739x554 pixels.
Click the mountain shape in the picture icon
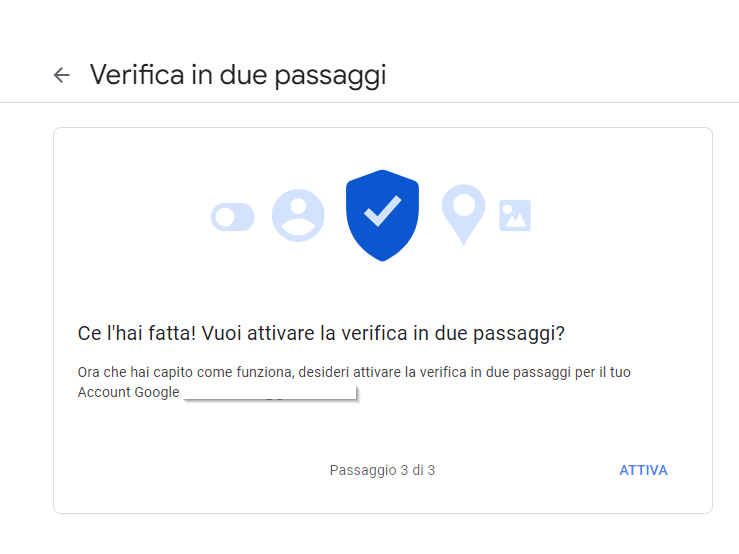point(516,219)
